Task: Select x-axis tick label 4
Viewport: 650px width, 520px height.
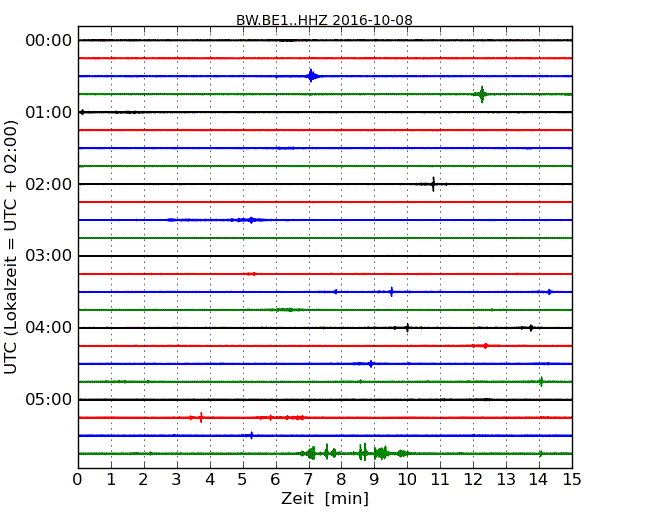Action: tap(210, 479)
